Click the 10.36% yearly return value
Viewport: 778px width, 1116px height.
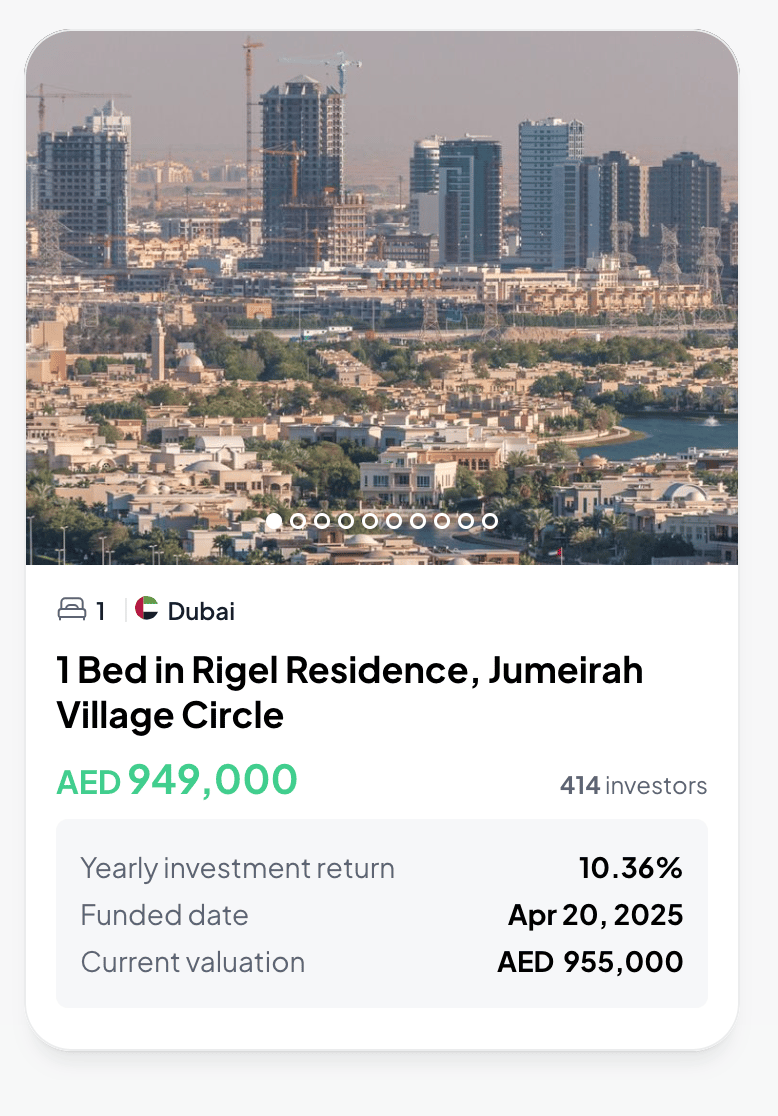(x=630, y=868)
